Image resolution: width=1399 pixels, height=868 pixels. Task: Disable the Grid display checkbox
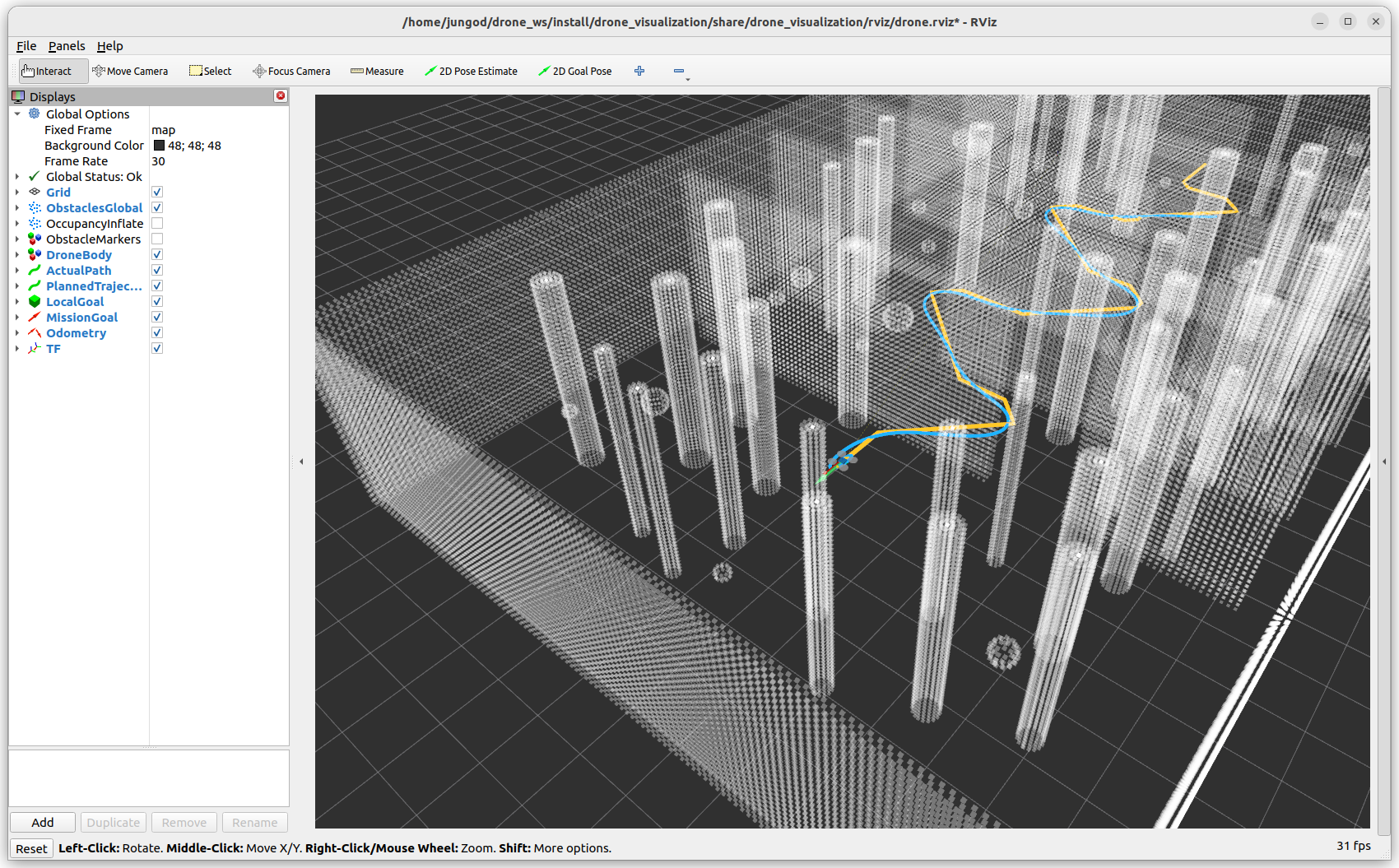click(x=157, y=192)
